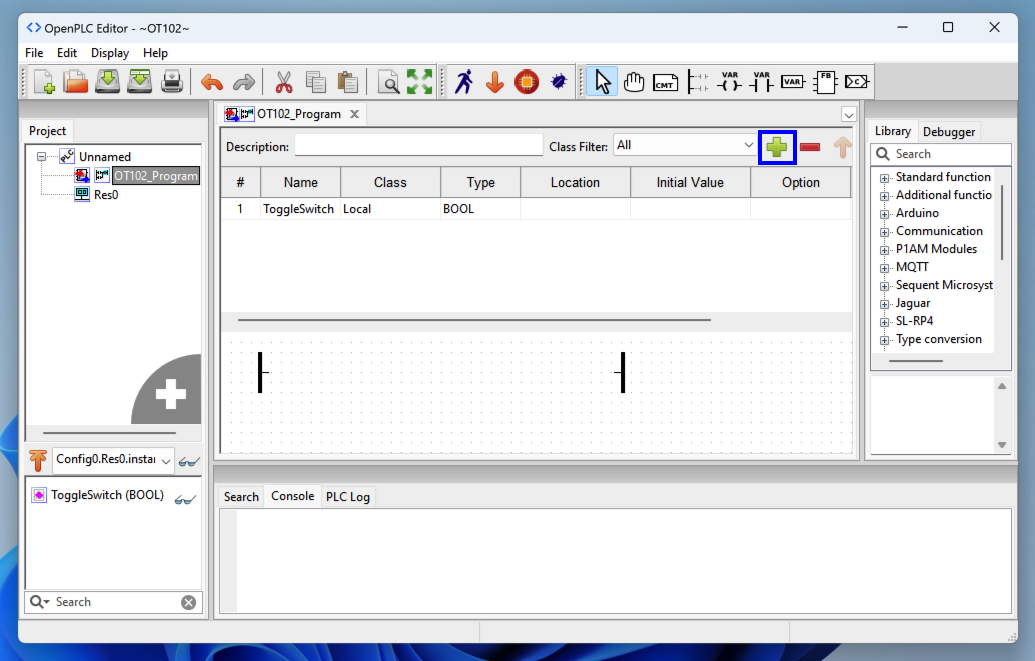Select the Project tab
This screenshot has width=1035, height=661.
pos(48,131)
